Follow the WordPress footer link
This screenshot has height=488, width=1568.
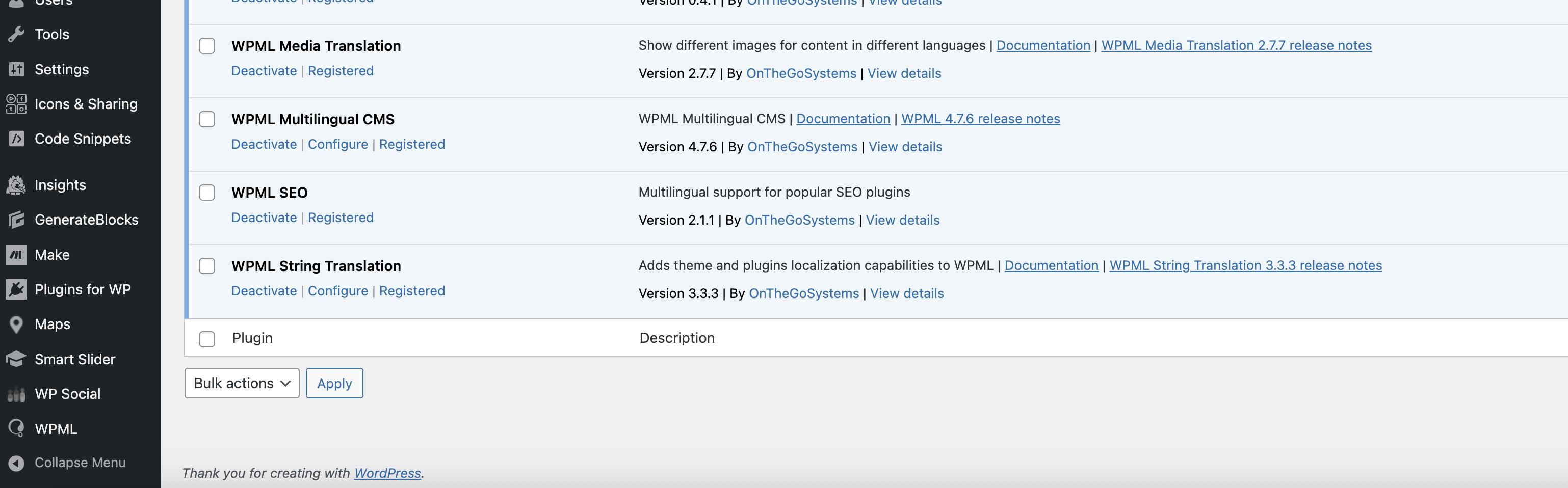[387, 473]
